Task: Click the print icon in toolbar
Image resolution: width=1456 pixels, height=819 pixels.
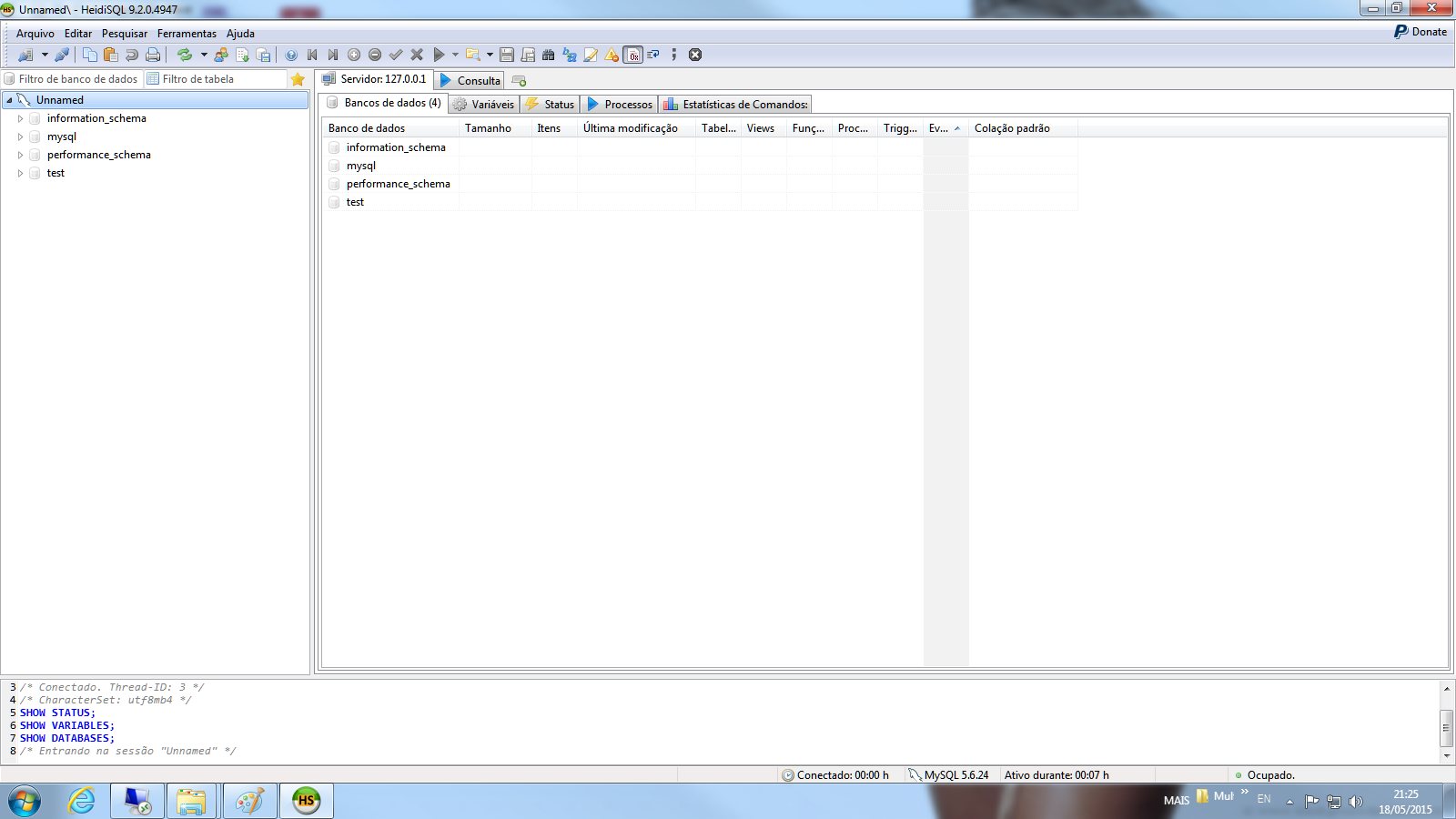Action: click(x=153, y=55)
